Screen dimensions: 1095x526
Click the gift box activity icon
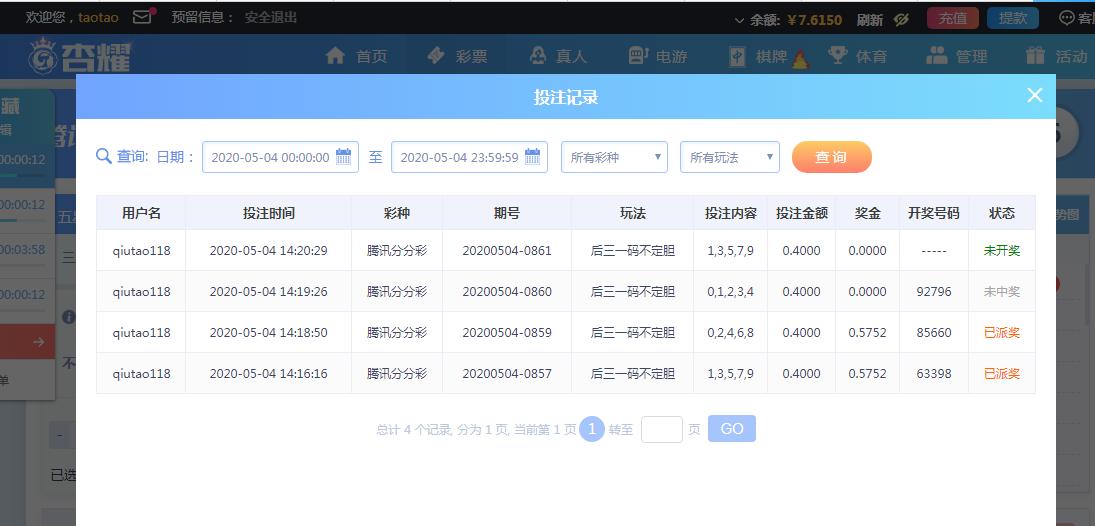[x=1036, y=55]
